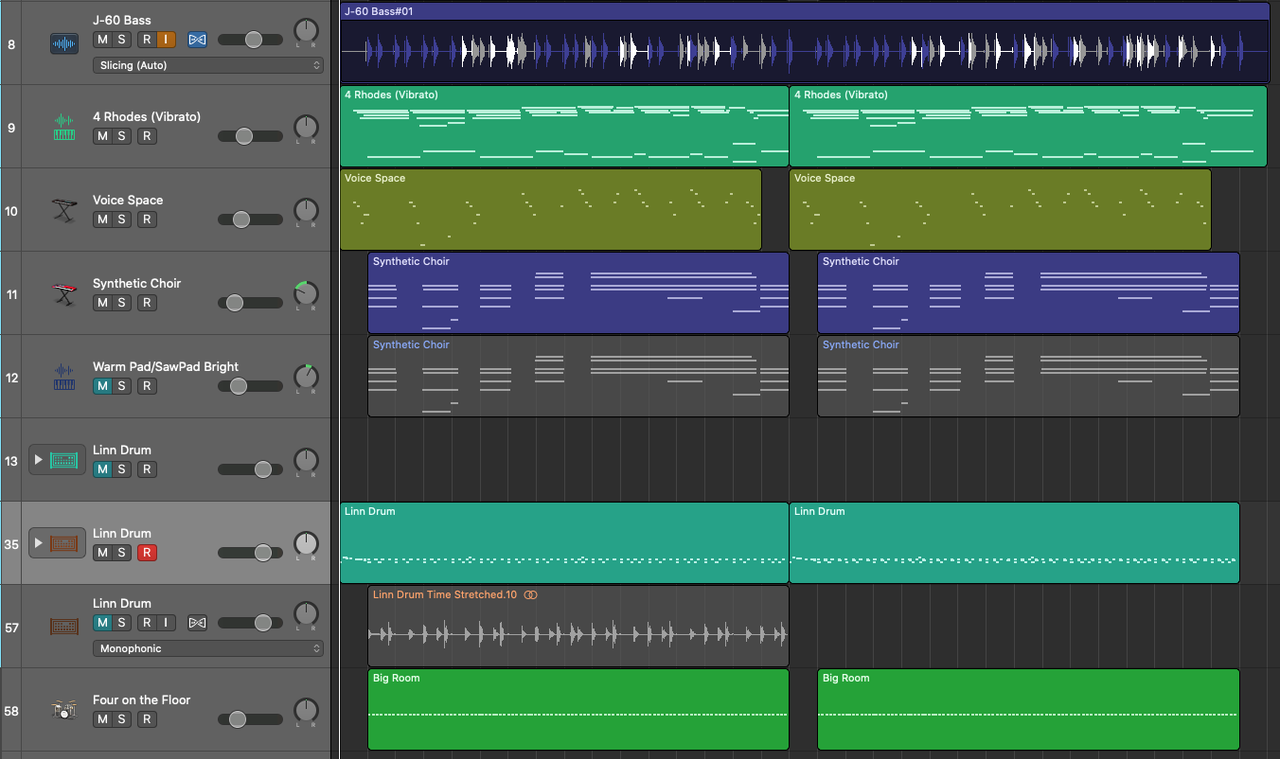Image resolution: width=1280 pixels, height=759 pixels.
Task: Unmute Linn Drum track 13
Action: click(x=102, y=469)
